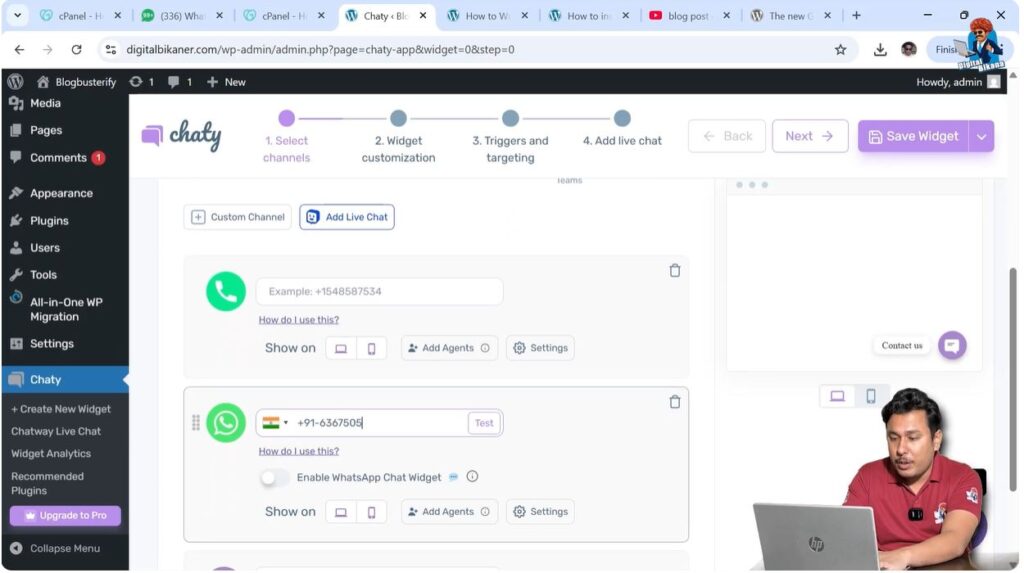Click the green Phone channel icon
This screenshot has height=573, width=1024.
pyautogui.click(x=226, y=292)
